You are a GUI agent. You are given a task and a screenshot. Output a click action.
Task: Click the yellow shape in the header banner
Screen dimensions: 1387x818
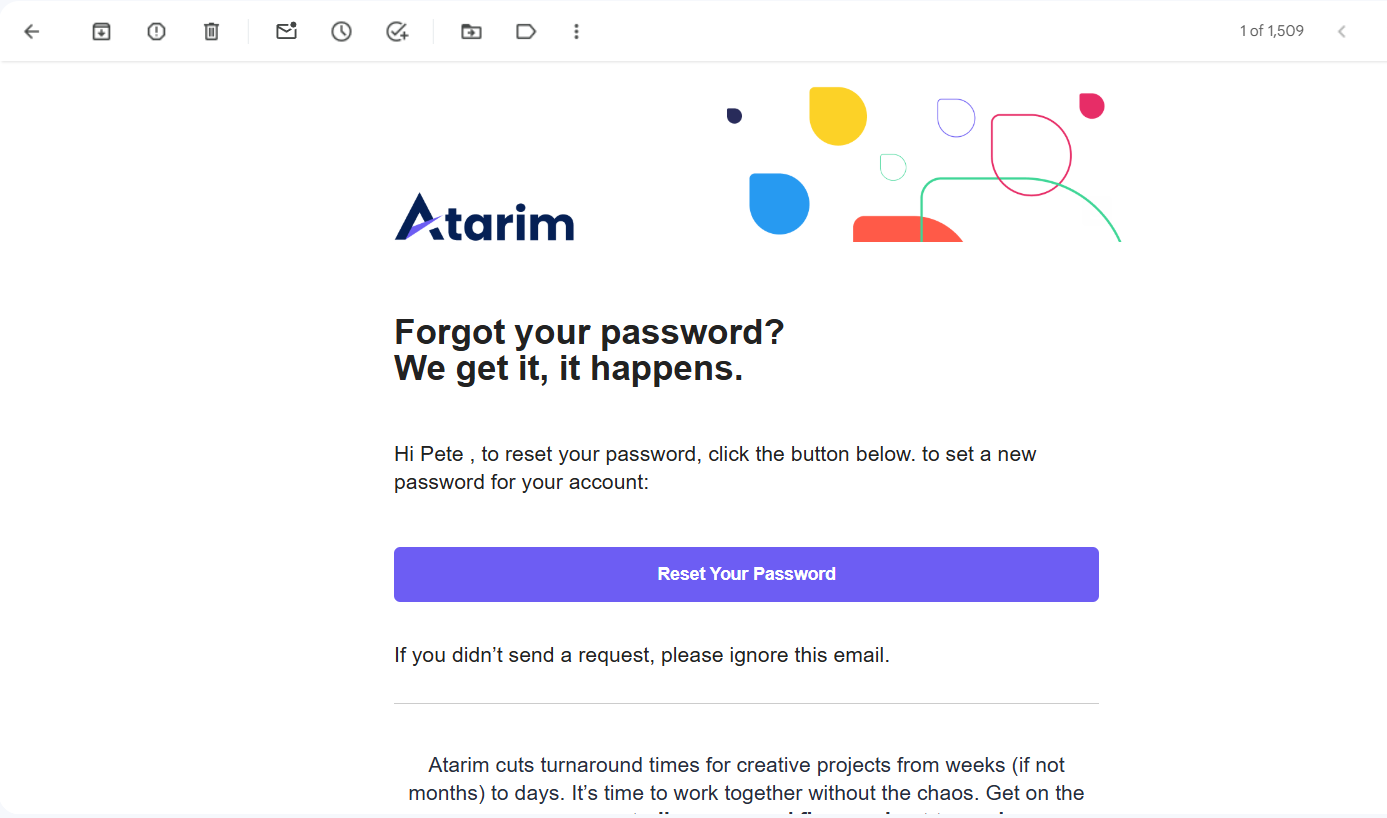pyautogui.click(x=837, y=116)
